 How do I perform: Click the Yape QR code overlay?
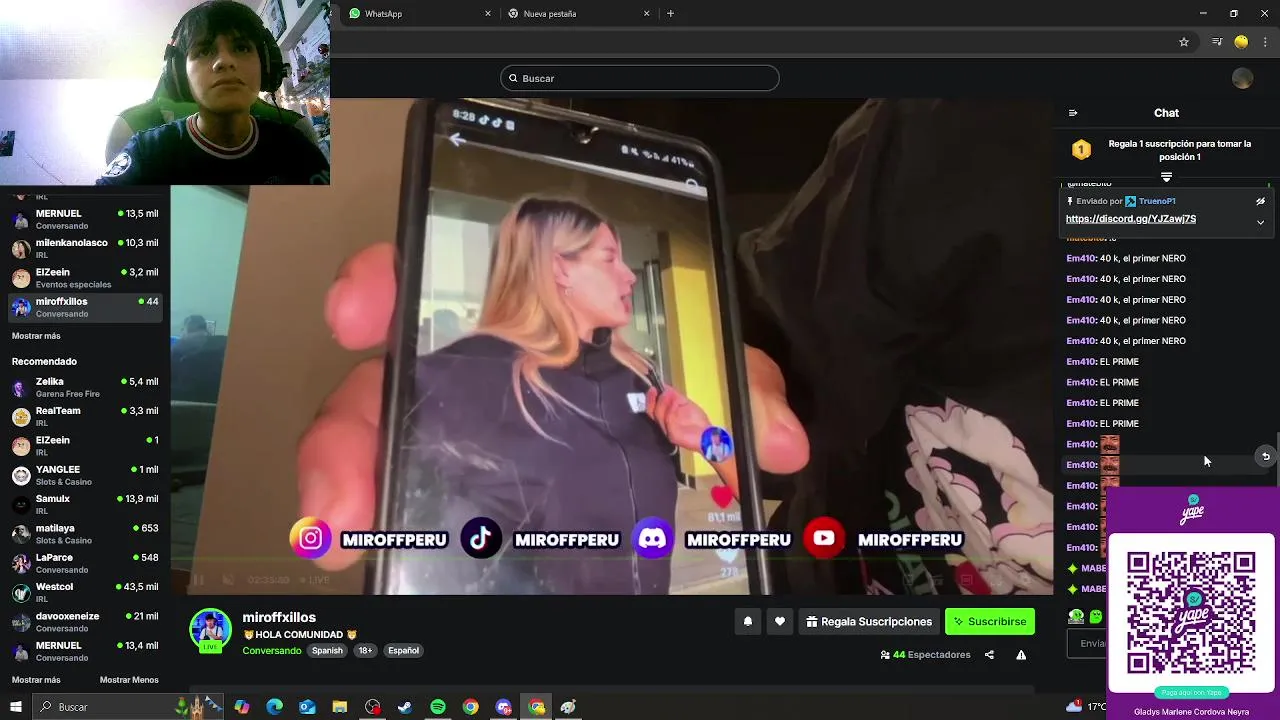(1191, 612)
